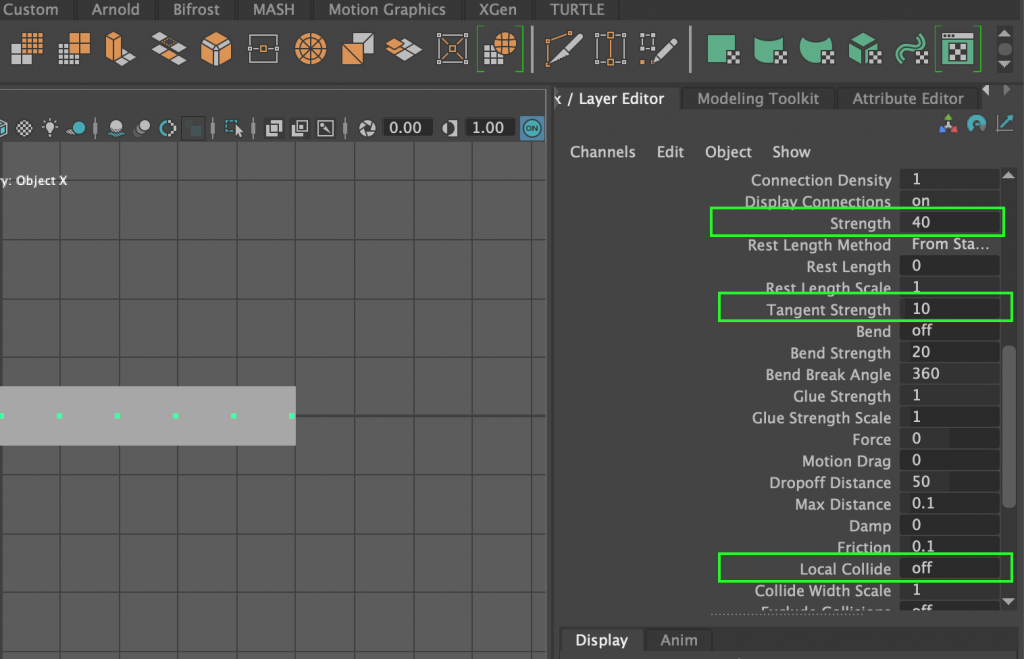Click the orange crossed square frame icon
1024x659 pixels.
pos(452,49)
